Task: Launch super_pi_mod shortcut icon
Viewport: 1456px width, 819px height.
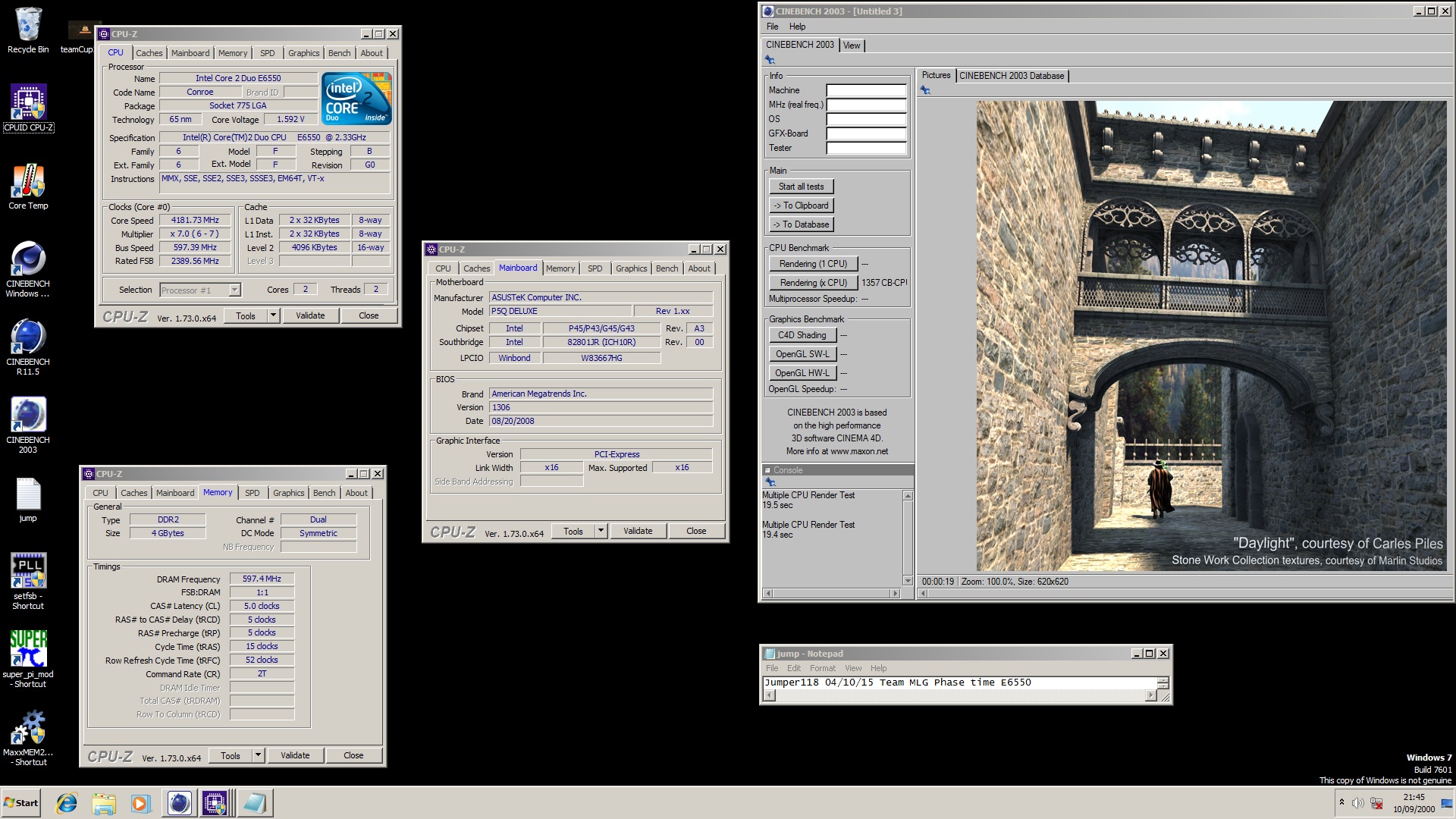Action: pos(28,660)
